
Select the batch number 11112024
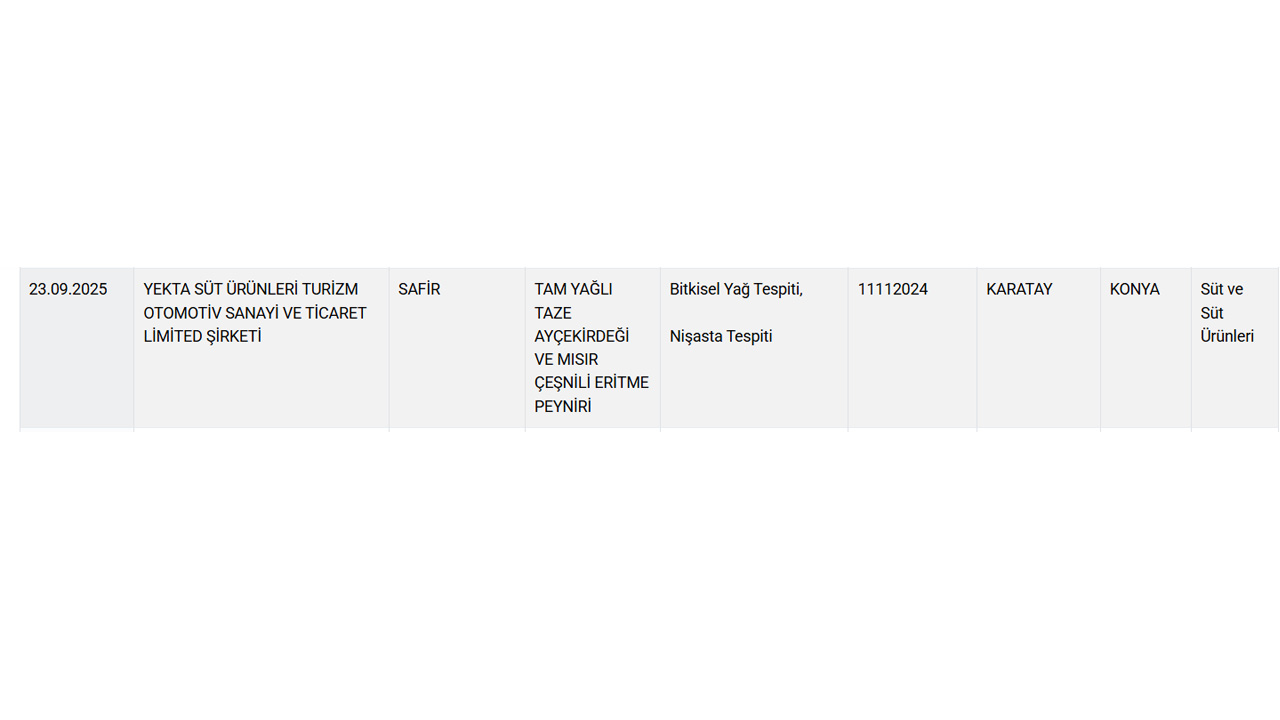pyautogui.click(x=892, y=289)
